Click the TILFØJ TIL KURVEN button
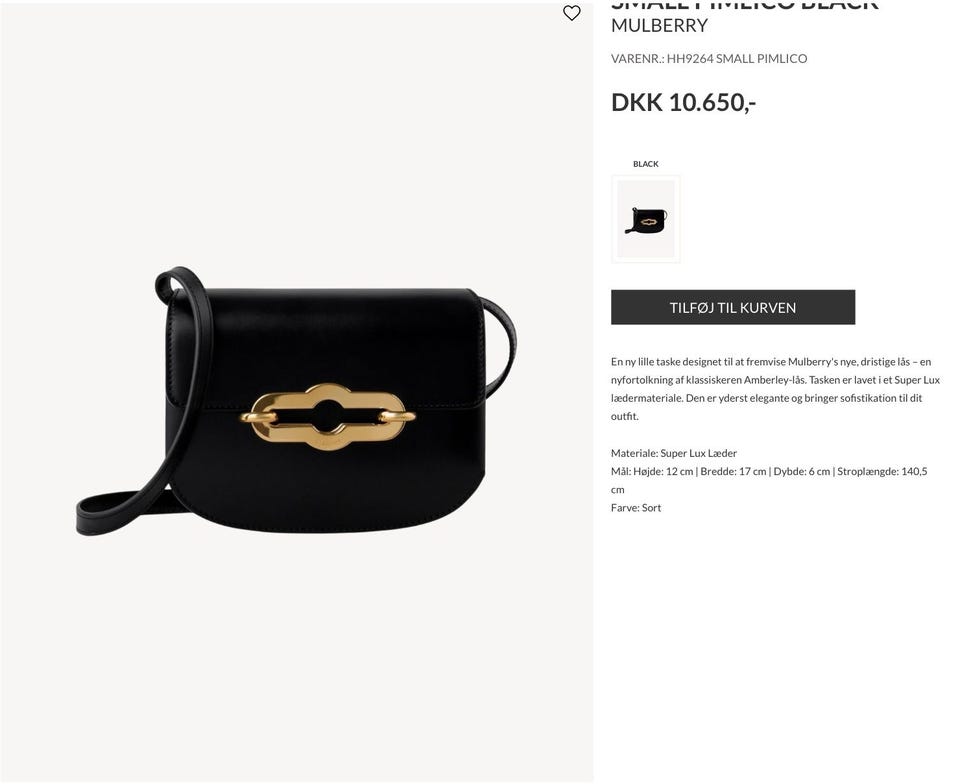 pos(732,307)
